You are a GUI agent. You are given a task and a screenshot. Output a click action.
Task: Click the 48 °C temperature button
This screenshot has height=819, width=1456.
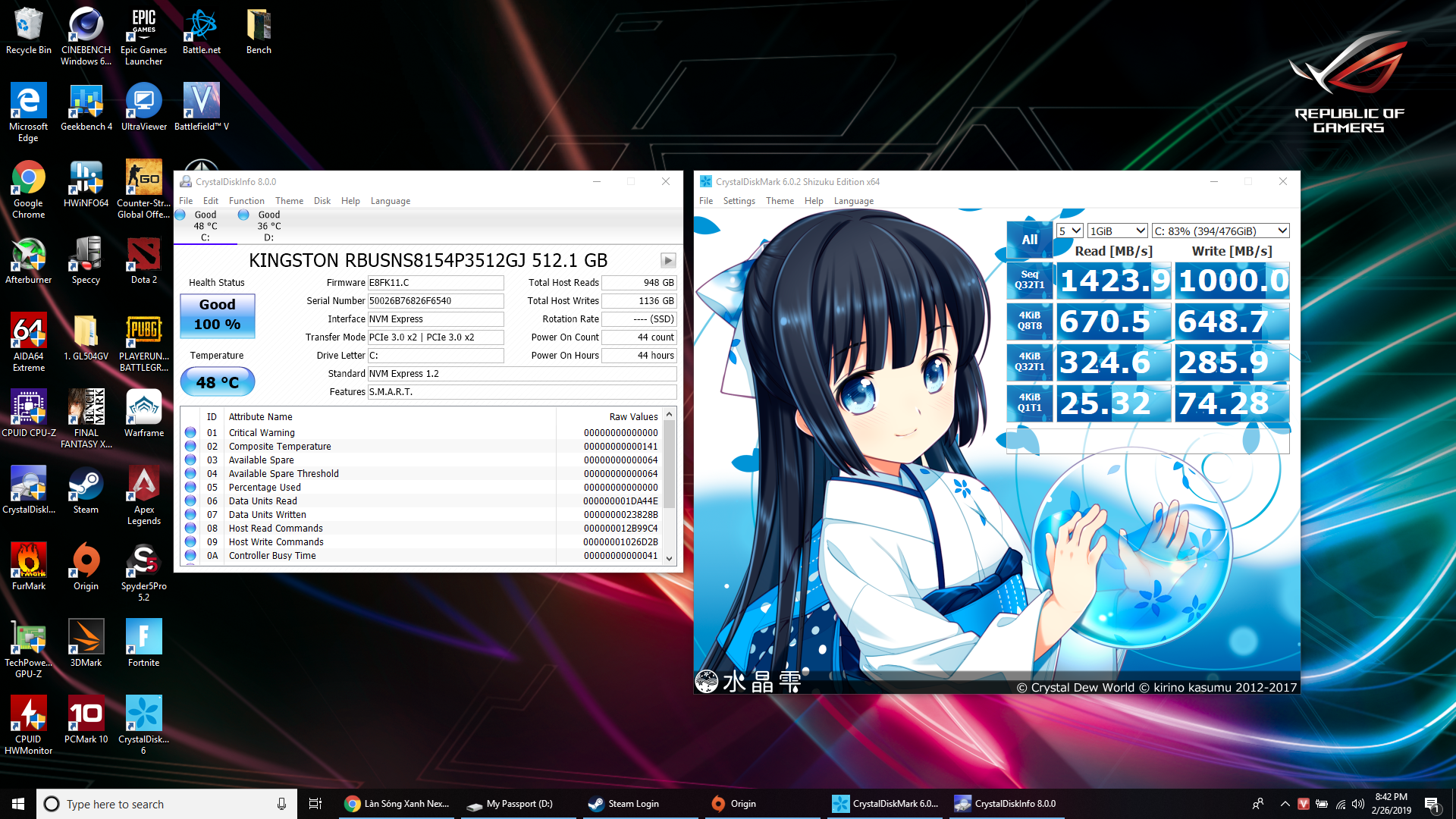pyautogui.click(x=217, y=382)
